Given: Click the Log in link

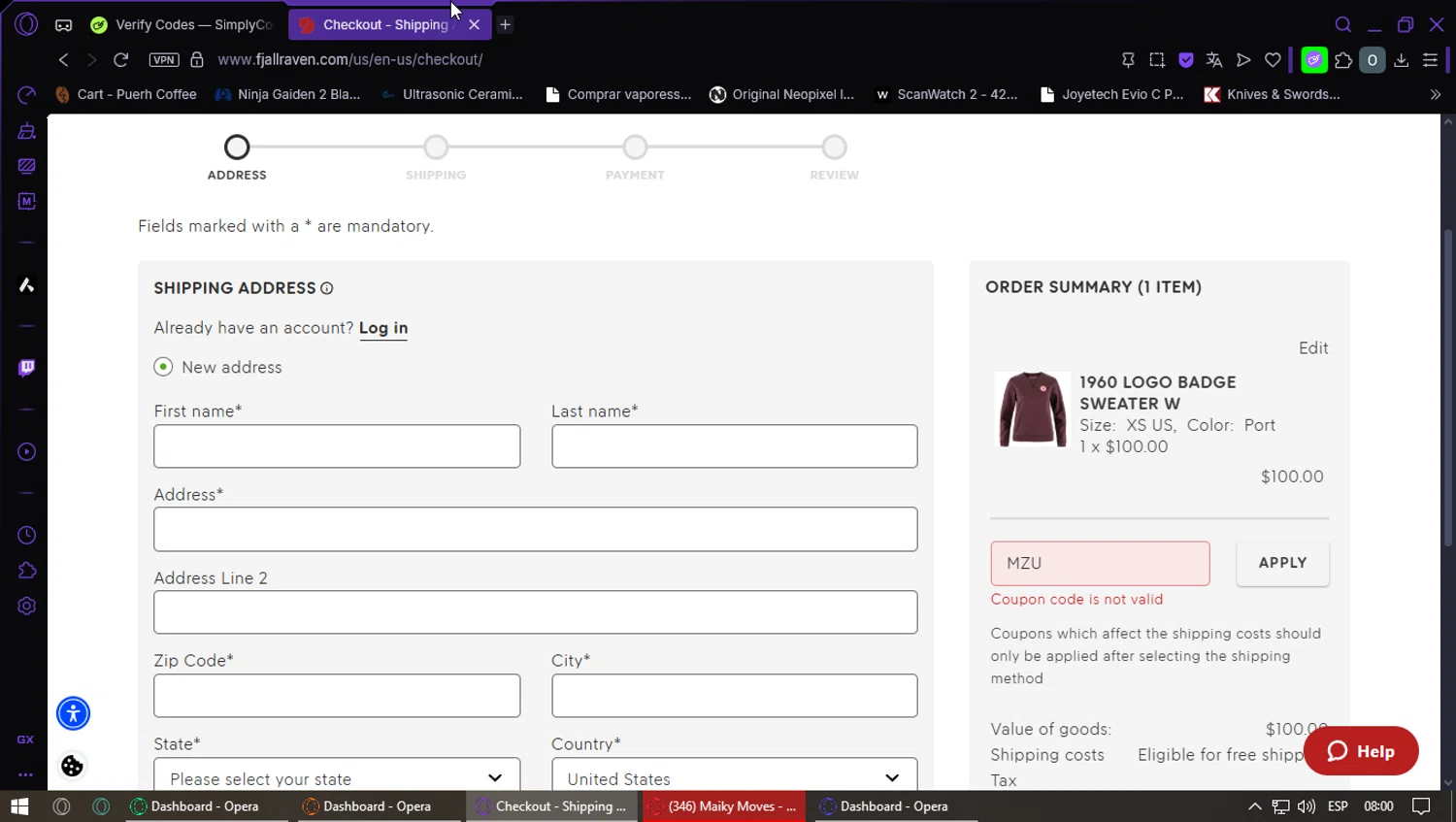Looking at the screenshot, I should [x=383, y=328].
